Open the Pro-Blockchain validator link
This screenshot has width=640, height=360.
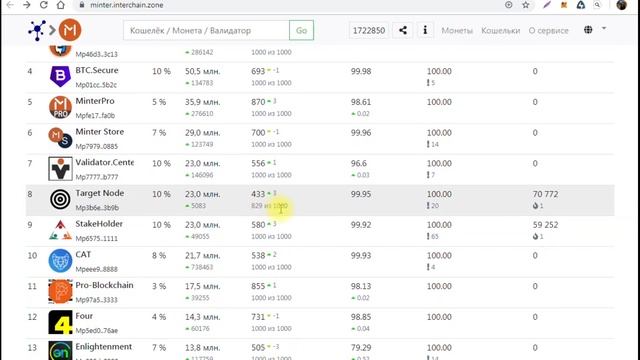click(104, 285)
